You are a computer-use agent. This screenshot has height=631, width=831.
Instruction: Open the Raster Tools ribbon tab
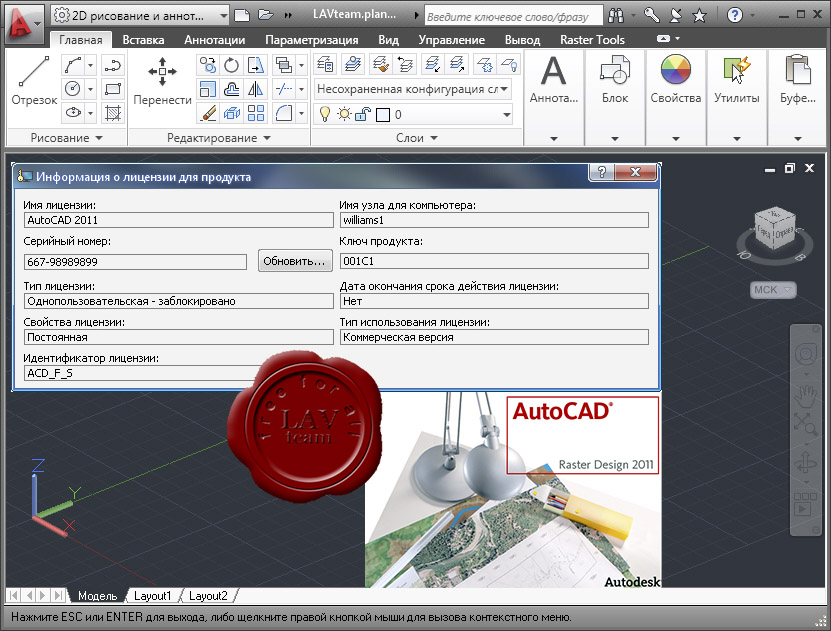click(x=592, y=40)
